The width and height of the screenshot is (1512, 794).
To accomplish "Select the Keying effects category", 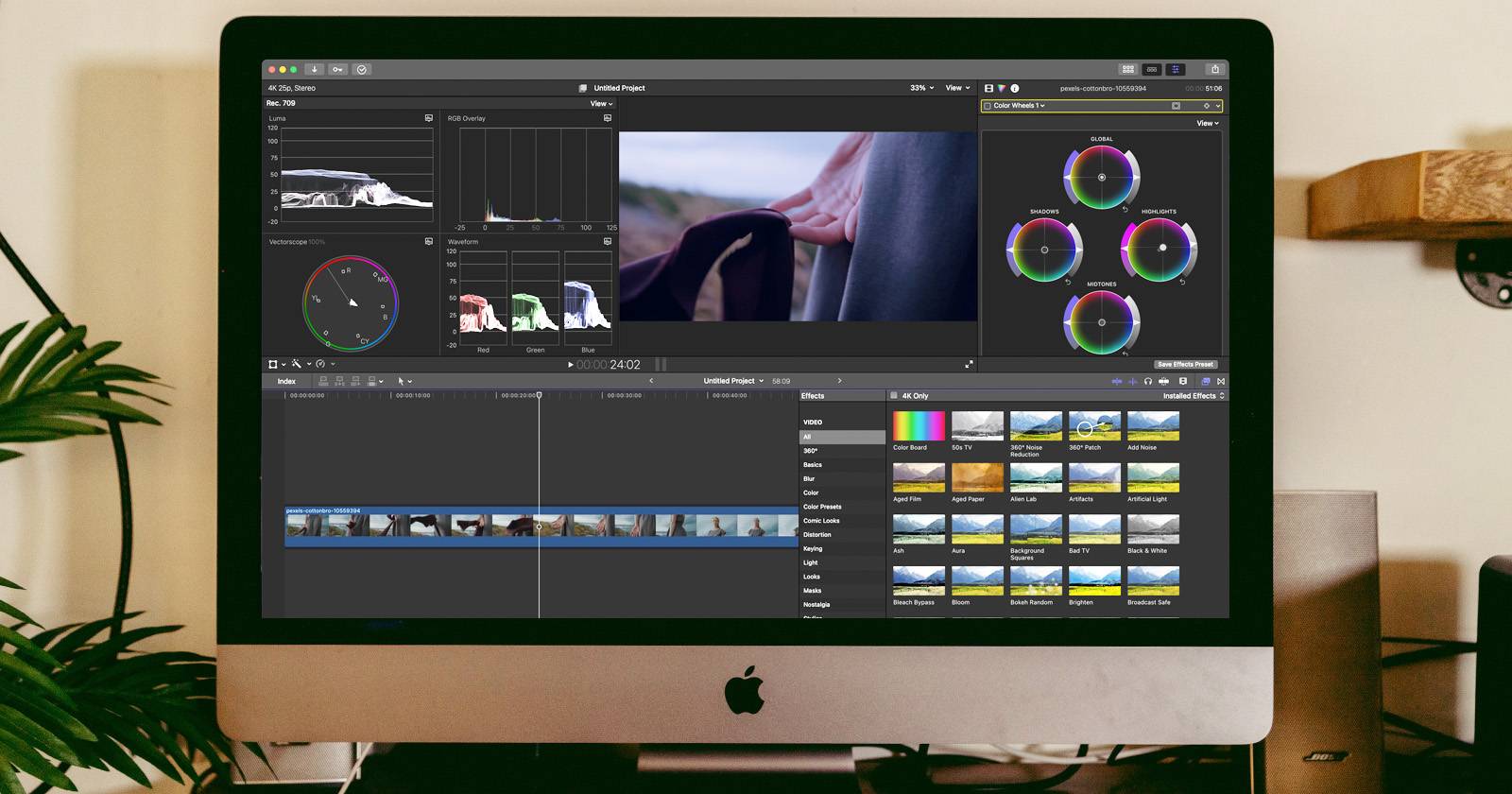I will (x=813, y=548).
